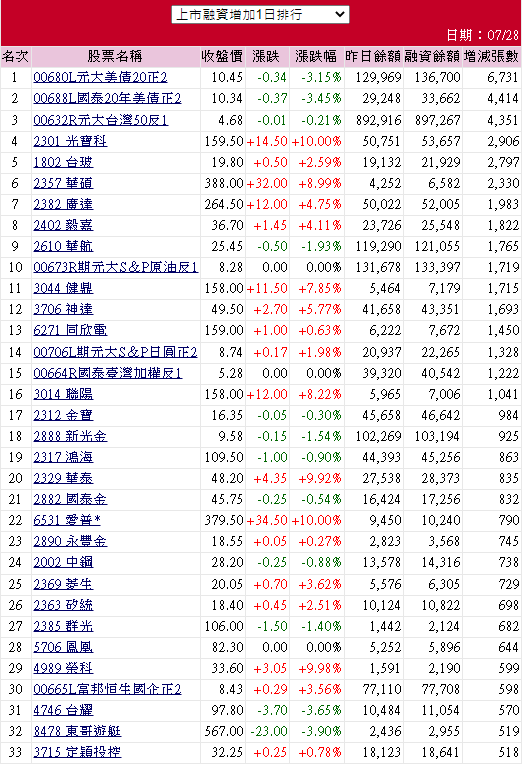Open the 00664R國泰臺灣加權反1 link

pos(108,373)
